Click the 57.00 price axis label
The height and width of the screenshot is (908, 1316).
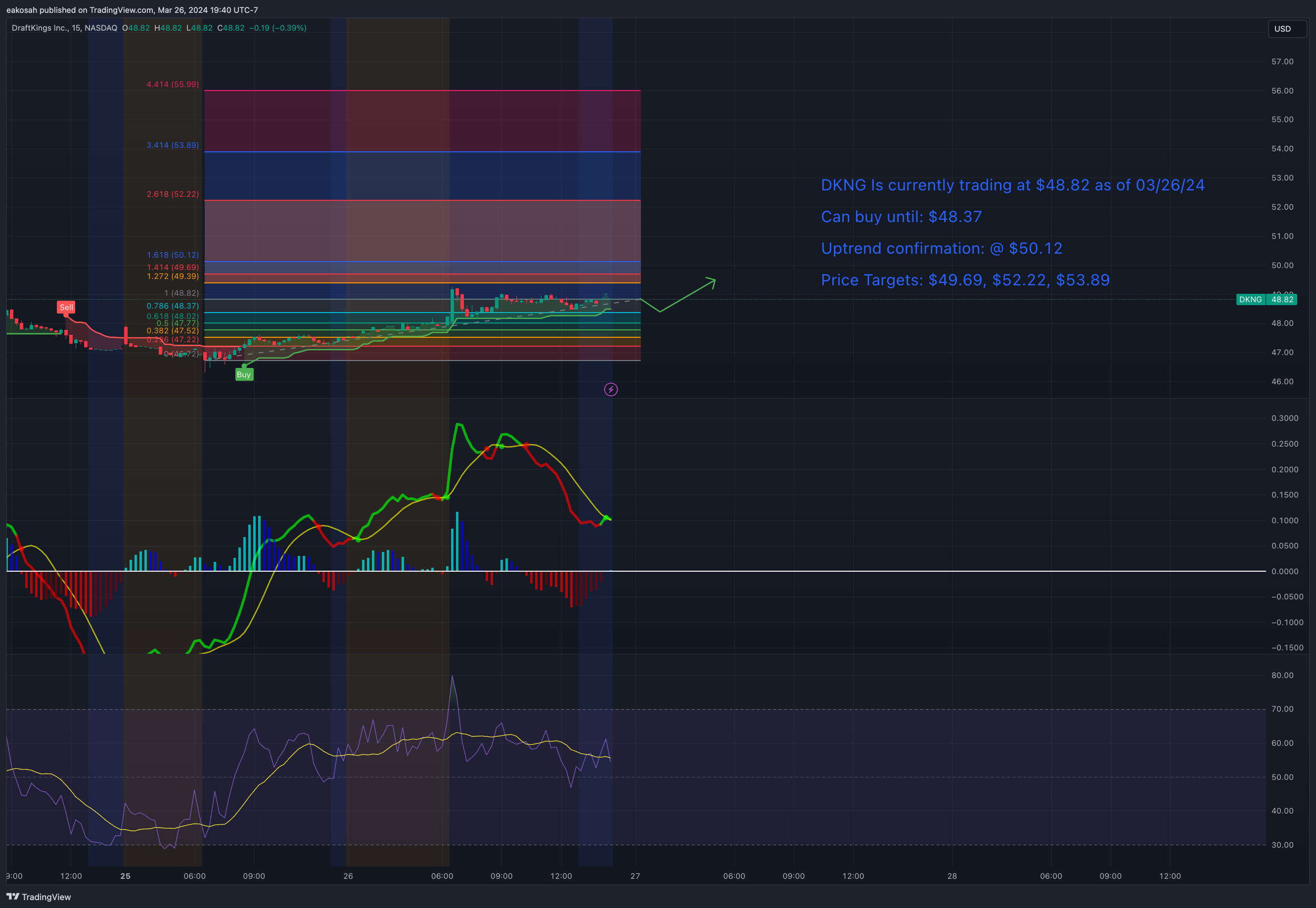(1282, 61)
